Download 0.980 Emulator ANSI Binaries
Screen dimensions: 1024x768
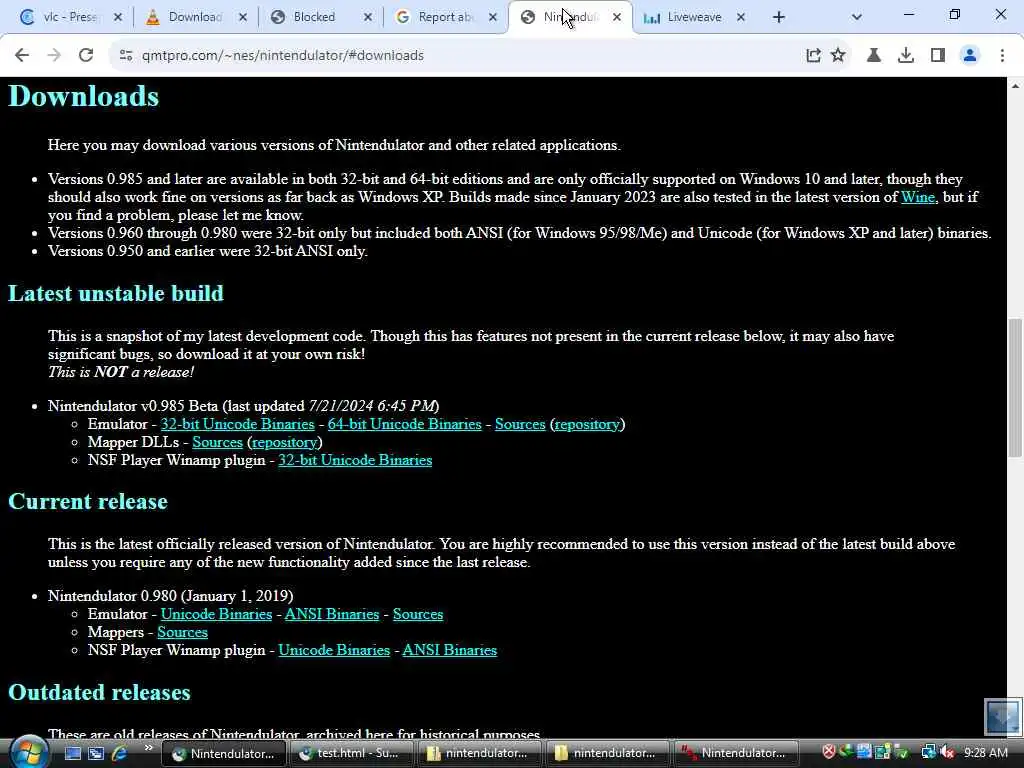click(332, 615)
